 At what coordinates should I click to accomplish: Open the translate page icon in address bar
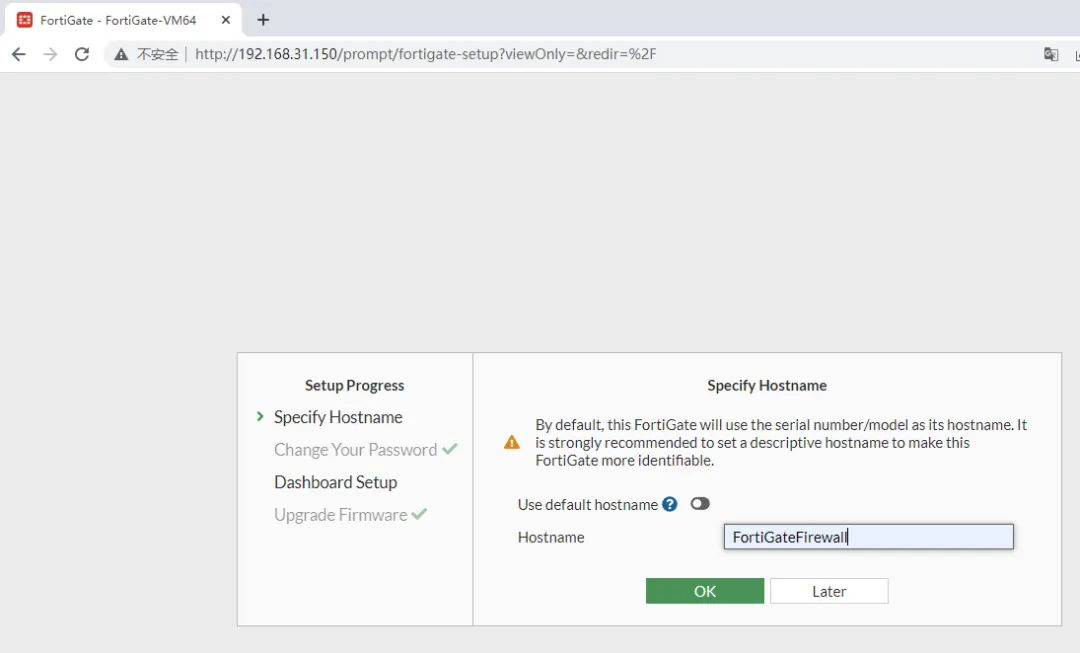[x=1051, y=54]
